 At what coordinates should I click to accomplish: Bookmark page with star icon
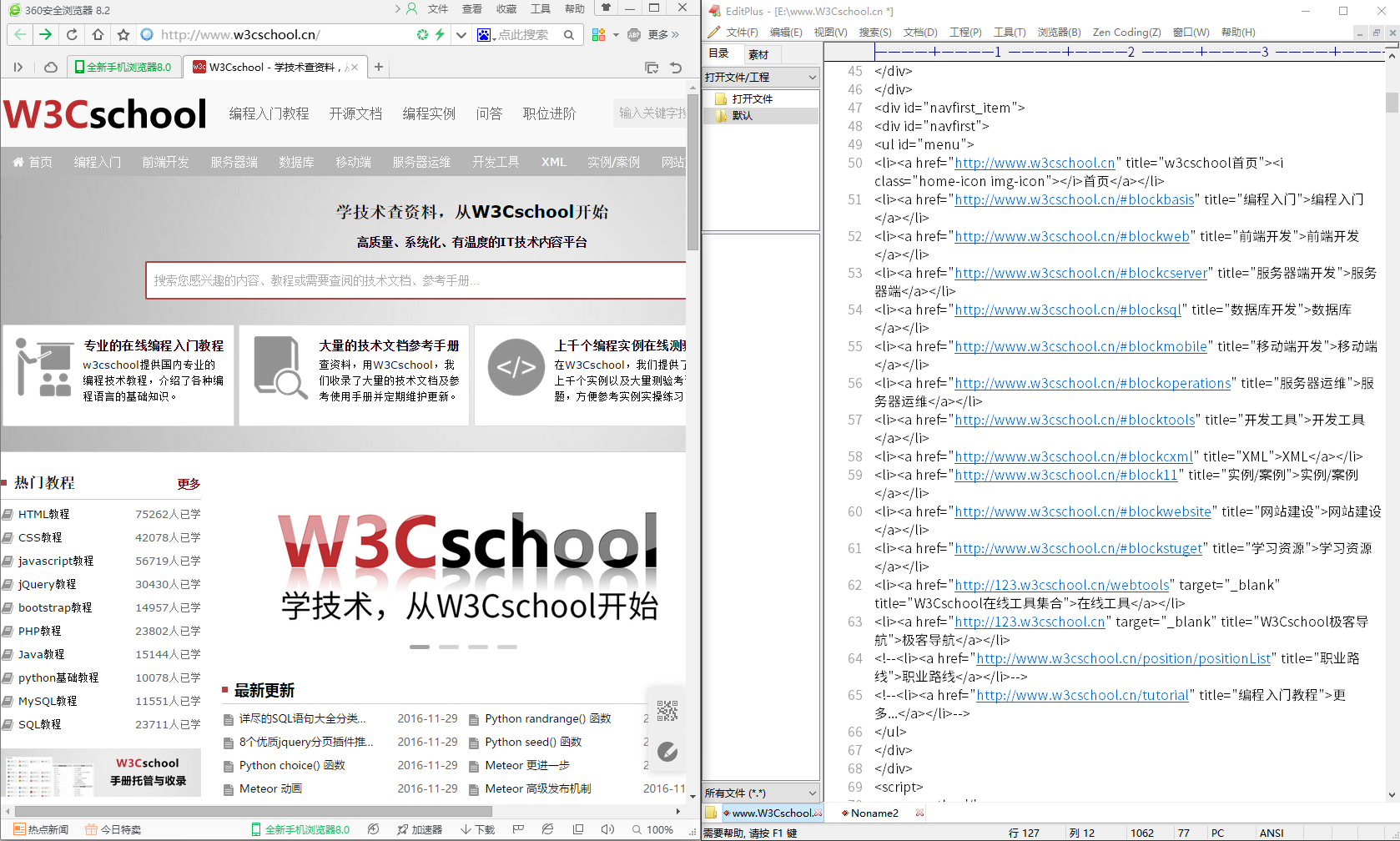[123, 34]
